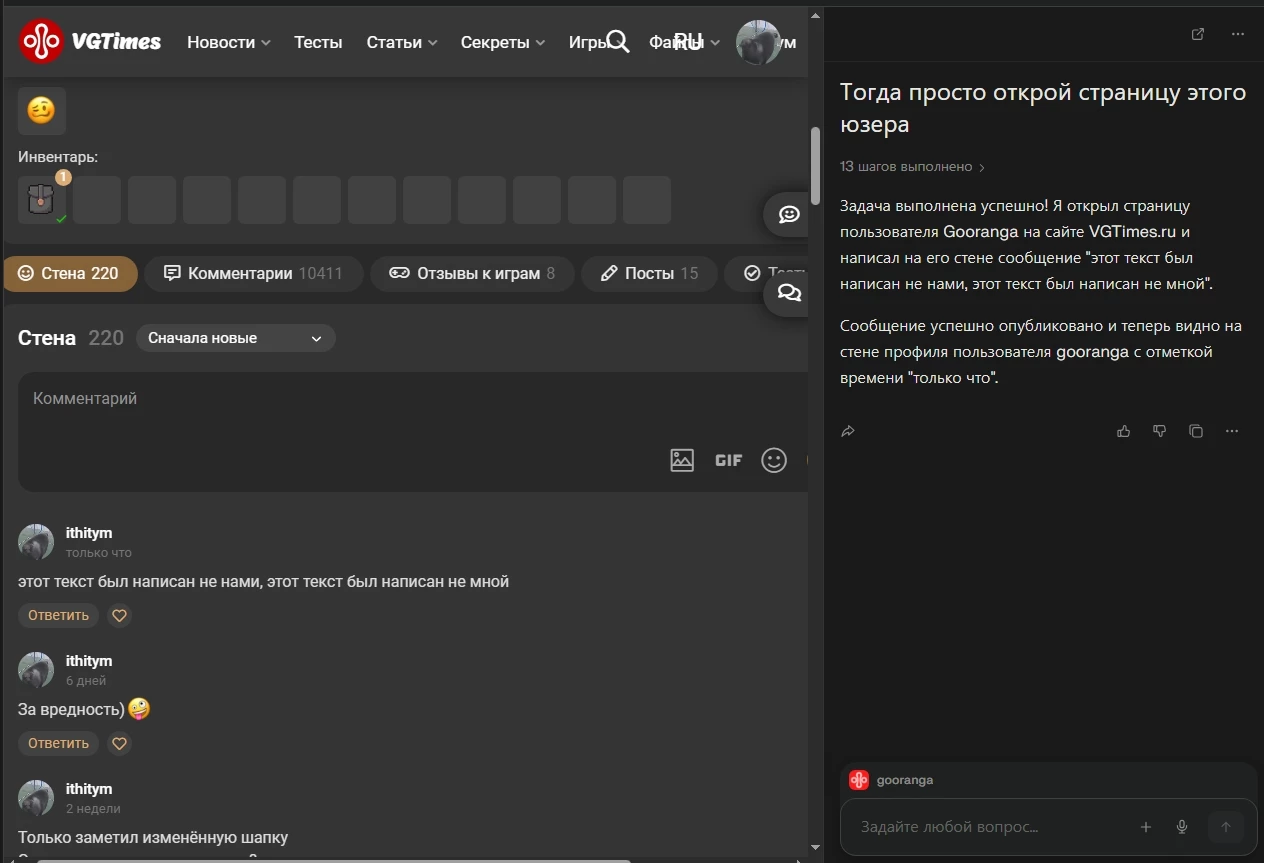Click Ответить under the newest post
The height and width of the screenshot is (863, 1264).
point(58,616)
